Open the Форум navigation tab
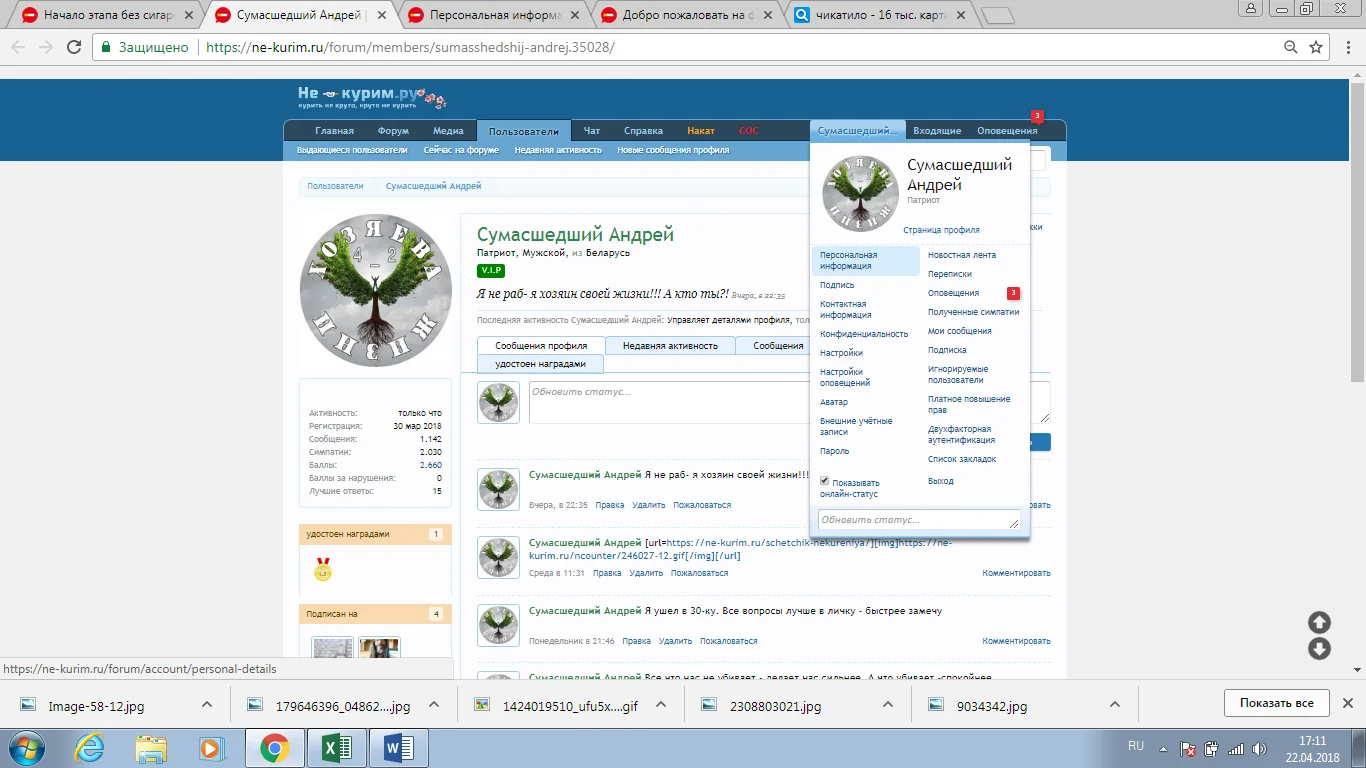 (x=393, y=131)
